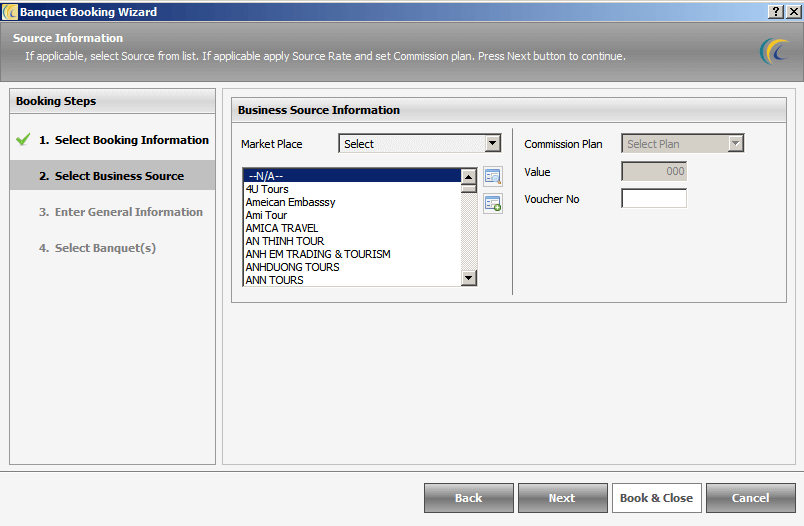Click the help question mark icon

776,11
